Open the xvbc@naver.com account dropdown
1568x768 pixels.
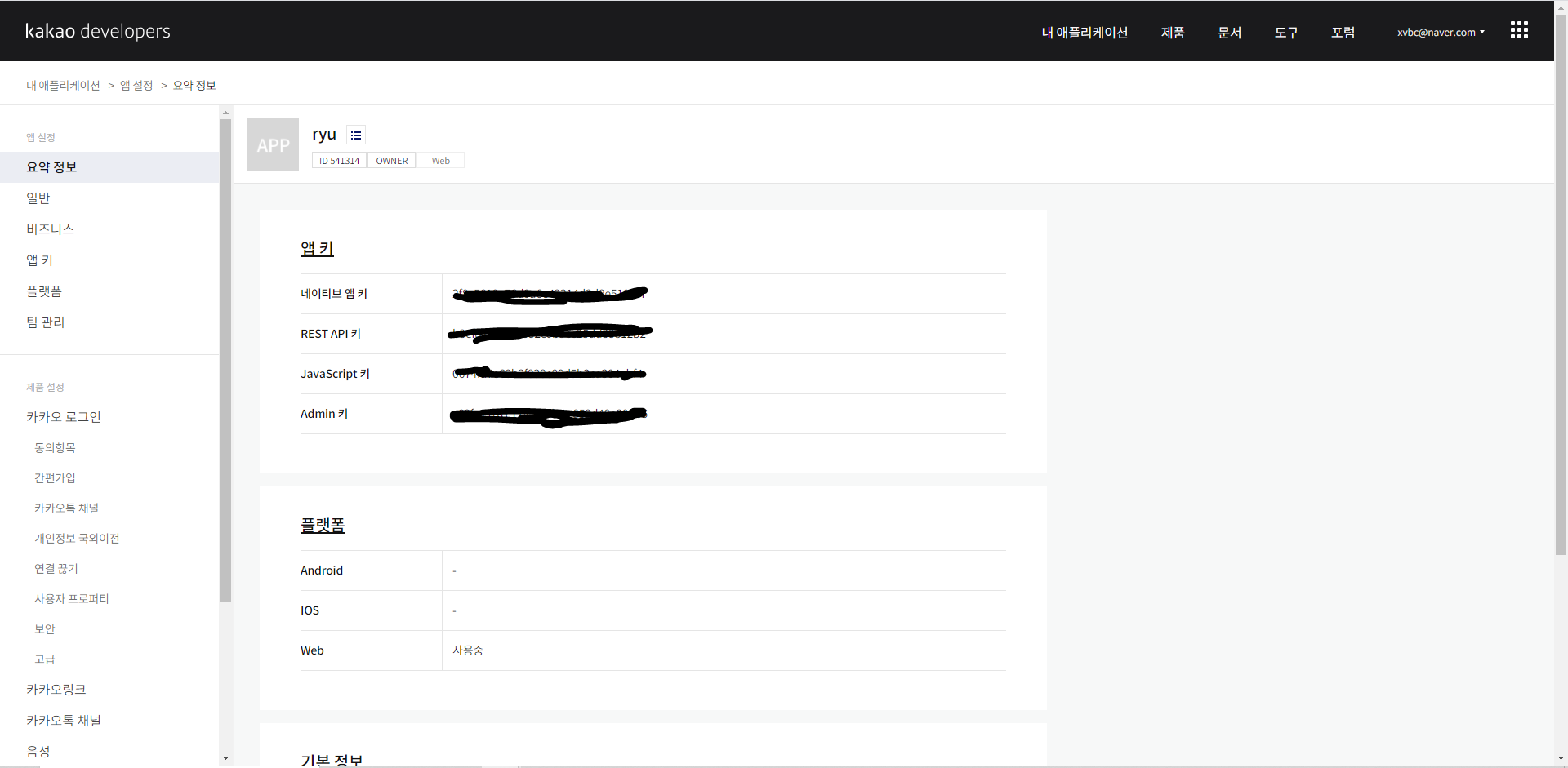1441,33
